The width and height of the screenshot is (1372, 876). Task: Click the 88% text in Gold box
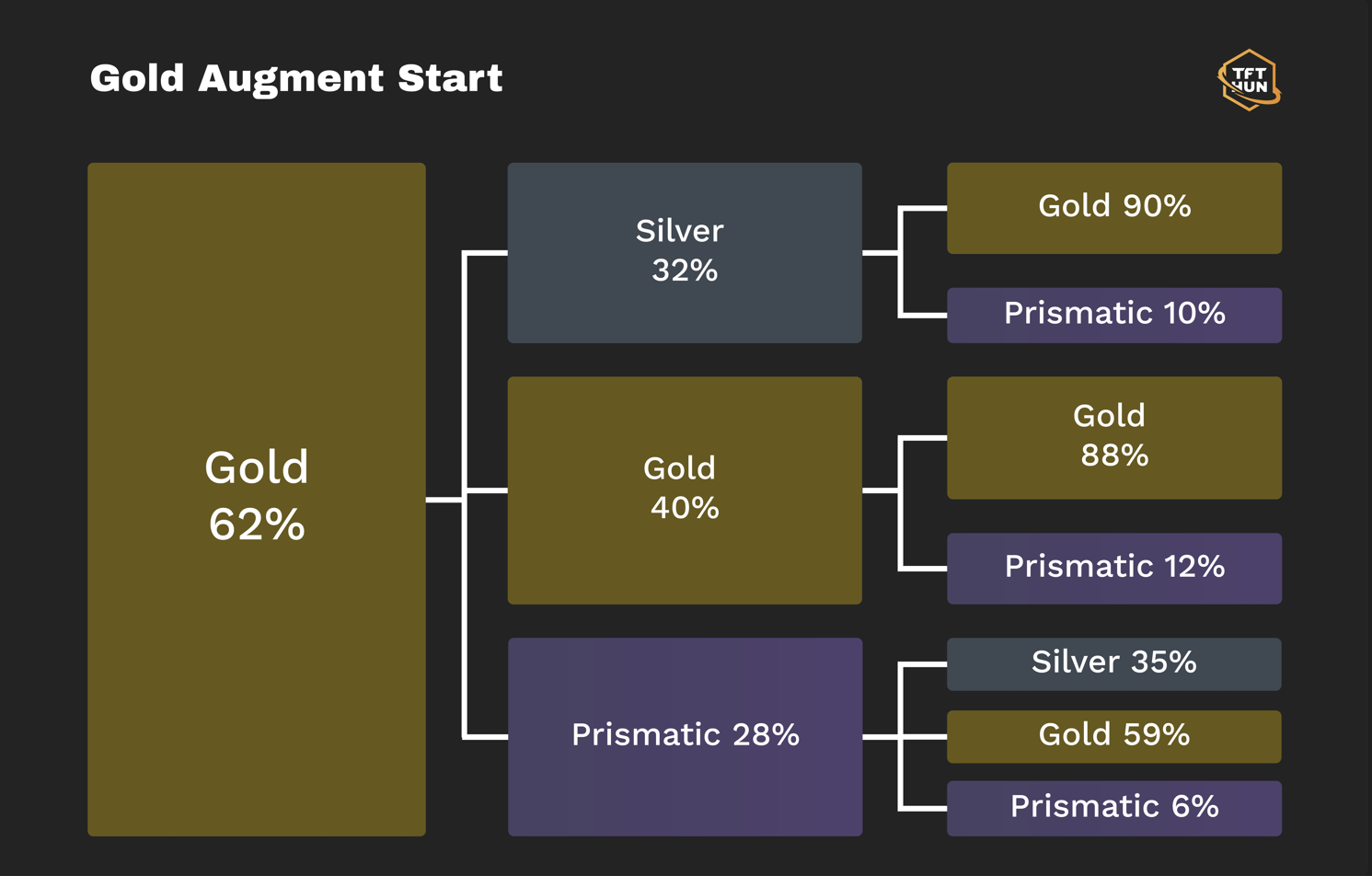(1114, 455)
